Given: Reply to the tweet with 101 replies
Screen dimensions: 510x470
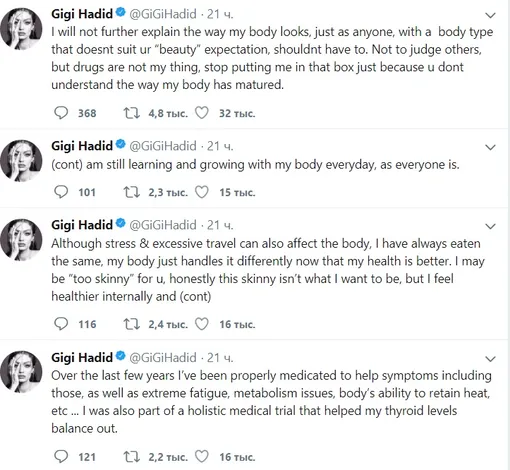Looking at the screenshot, I should point(61,192).
